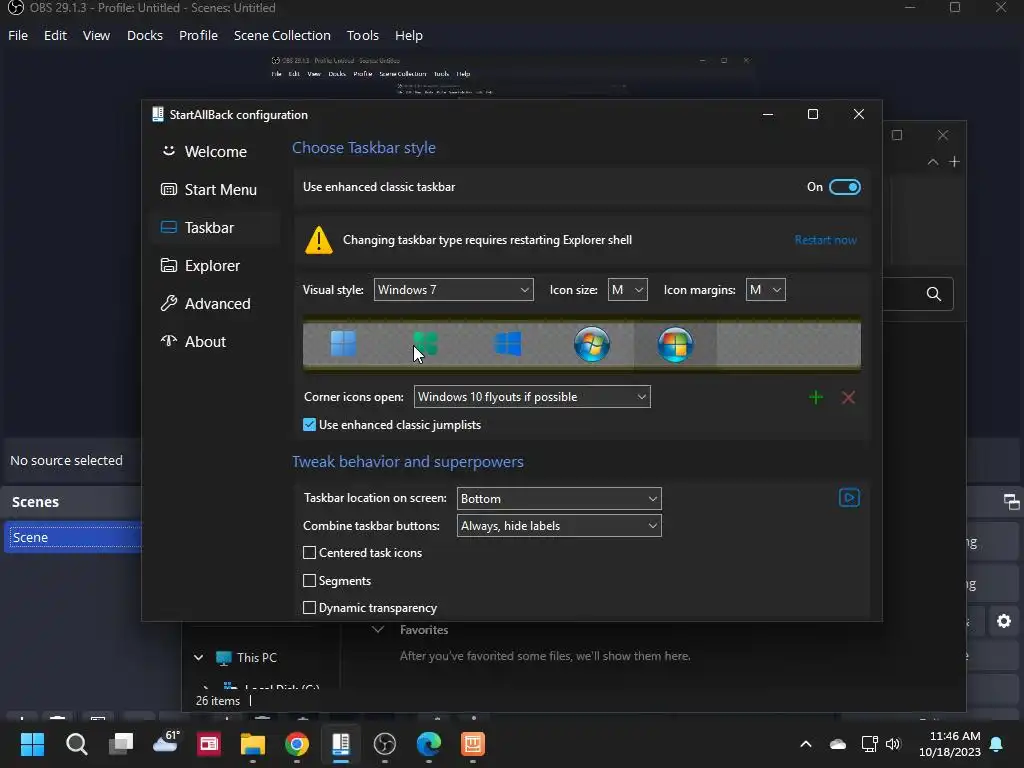Open Google Chrome from taskbar
The image size is (1024, 768).
[x=296, y=744]
